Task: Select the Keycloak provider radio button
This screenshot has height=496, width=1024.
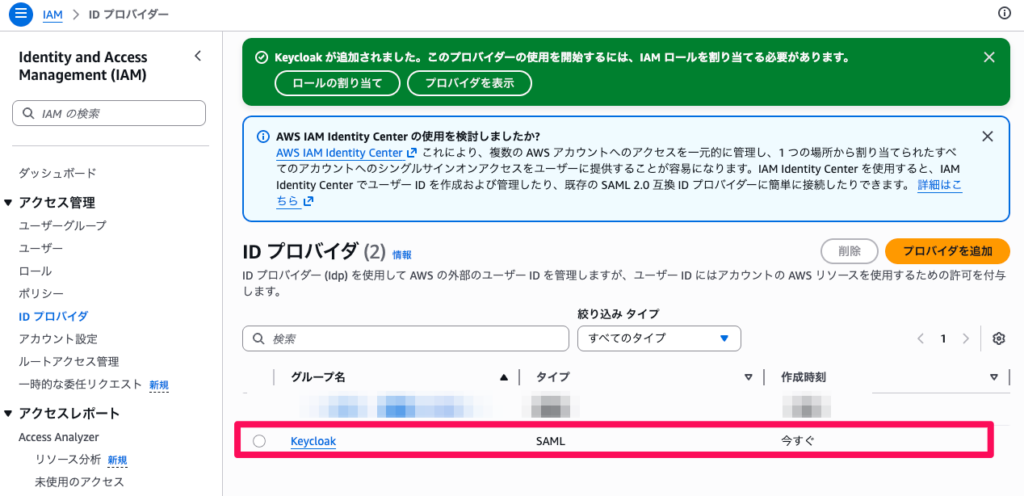Action: point(260,441)
